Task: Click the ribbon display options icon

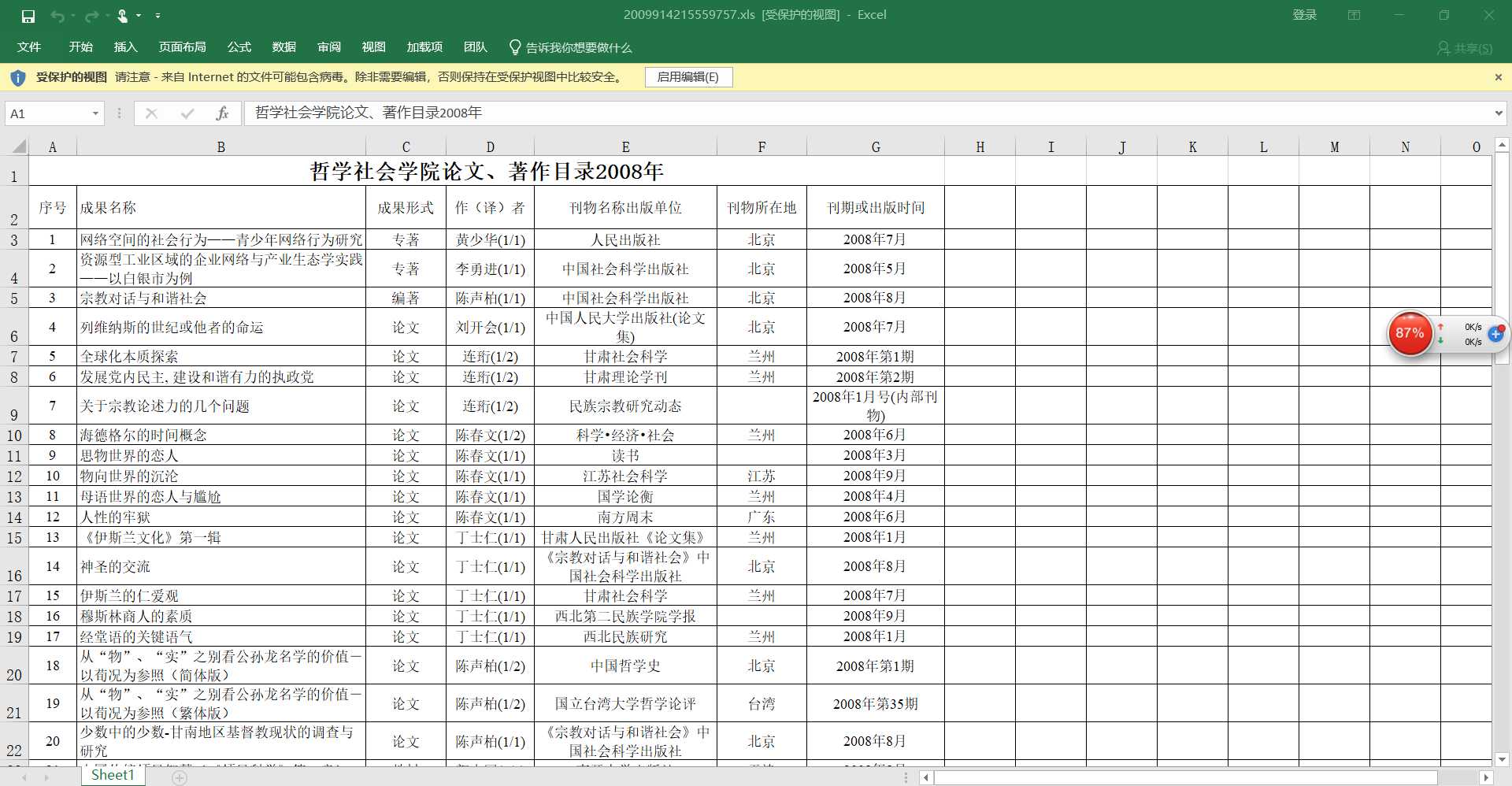Action: [x=1354, y=15]
